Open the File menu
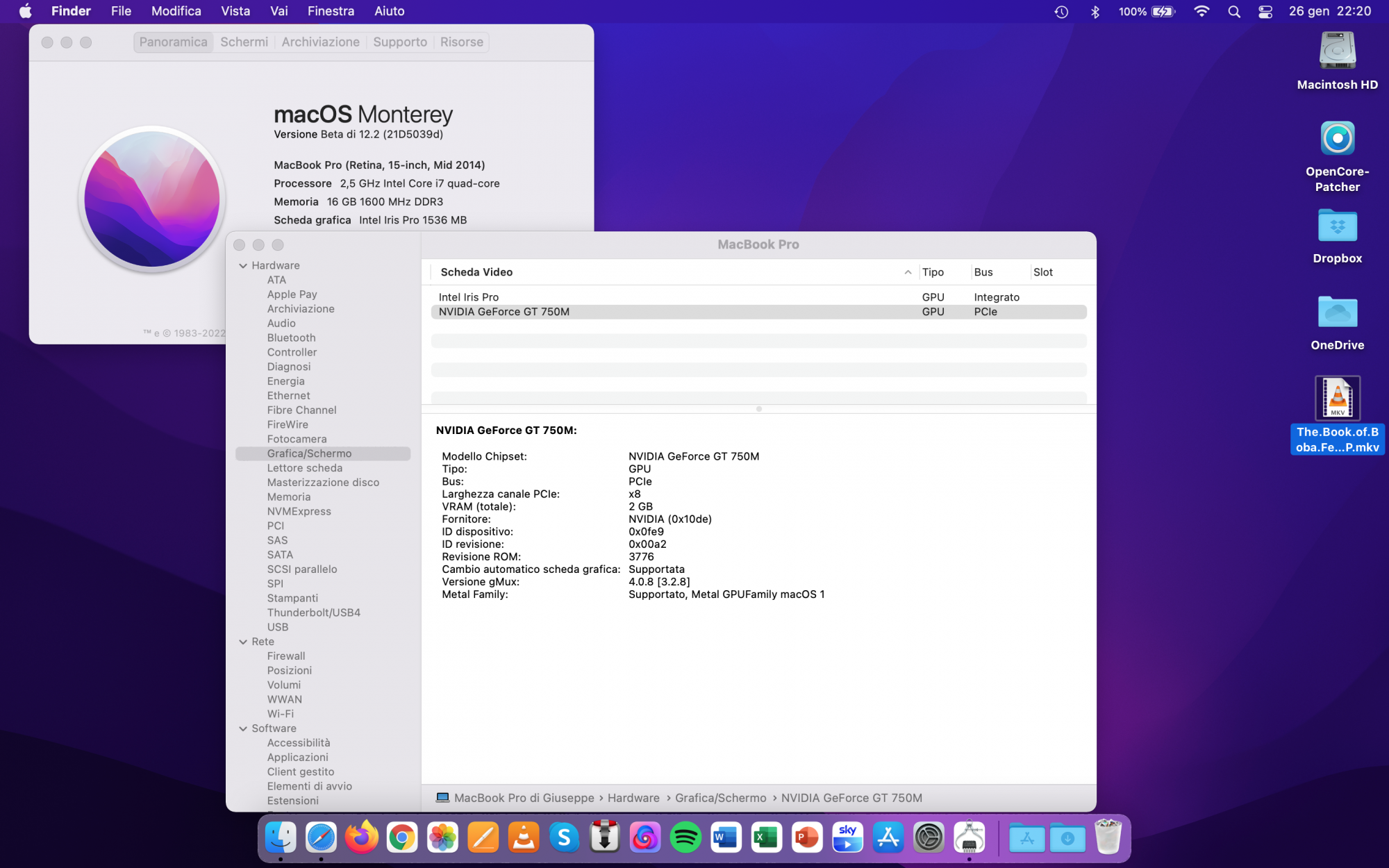 coord(121,11)
